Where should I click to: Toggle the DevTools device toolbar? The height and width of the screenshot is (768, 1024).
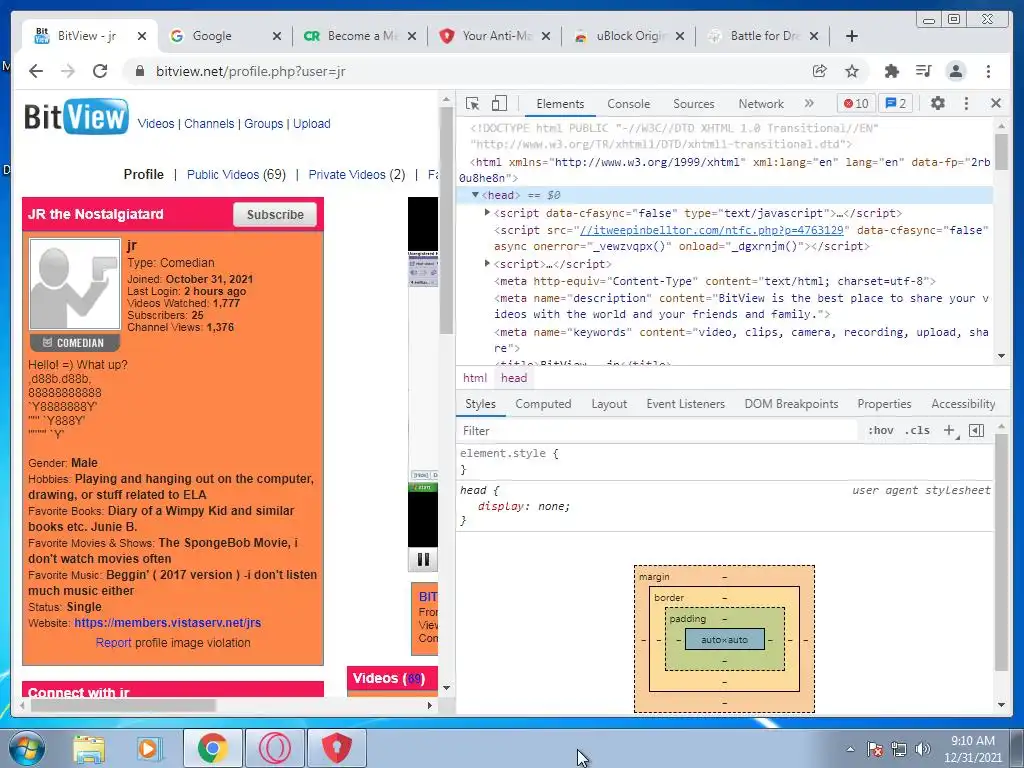tap(499, 103)
